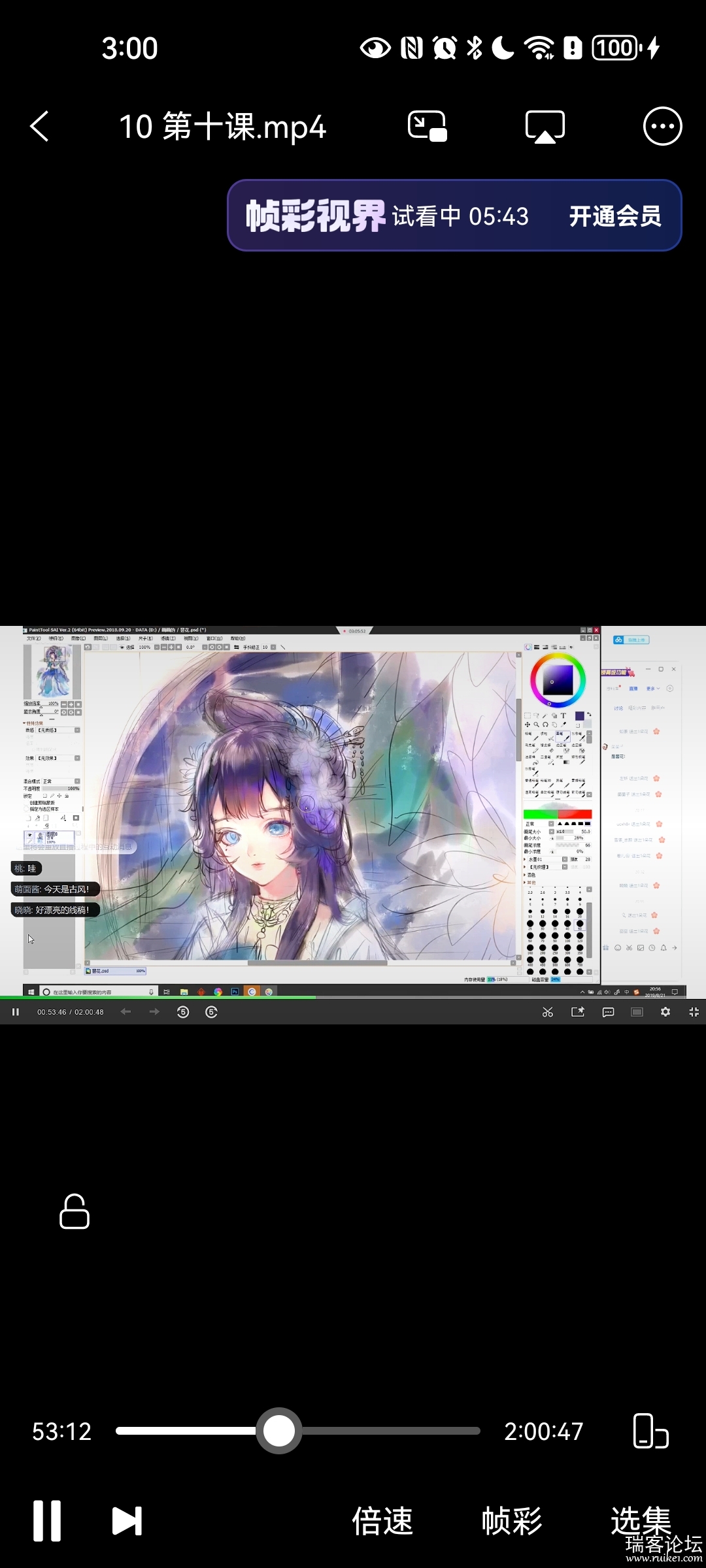The image size is (706, 1568).
Task: Open the 窗口 menu in SAI
Action: [x=214, y=638]
